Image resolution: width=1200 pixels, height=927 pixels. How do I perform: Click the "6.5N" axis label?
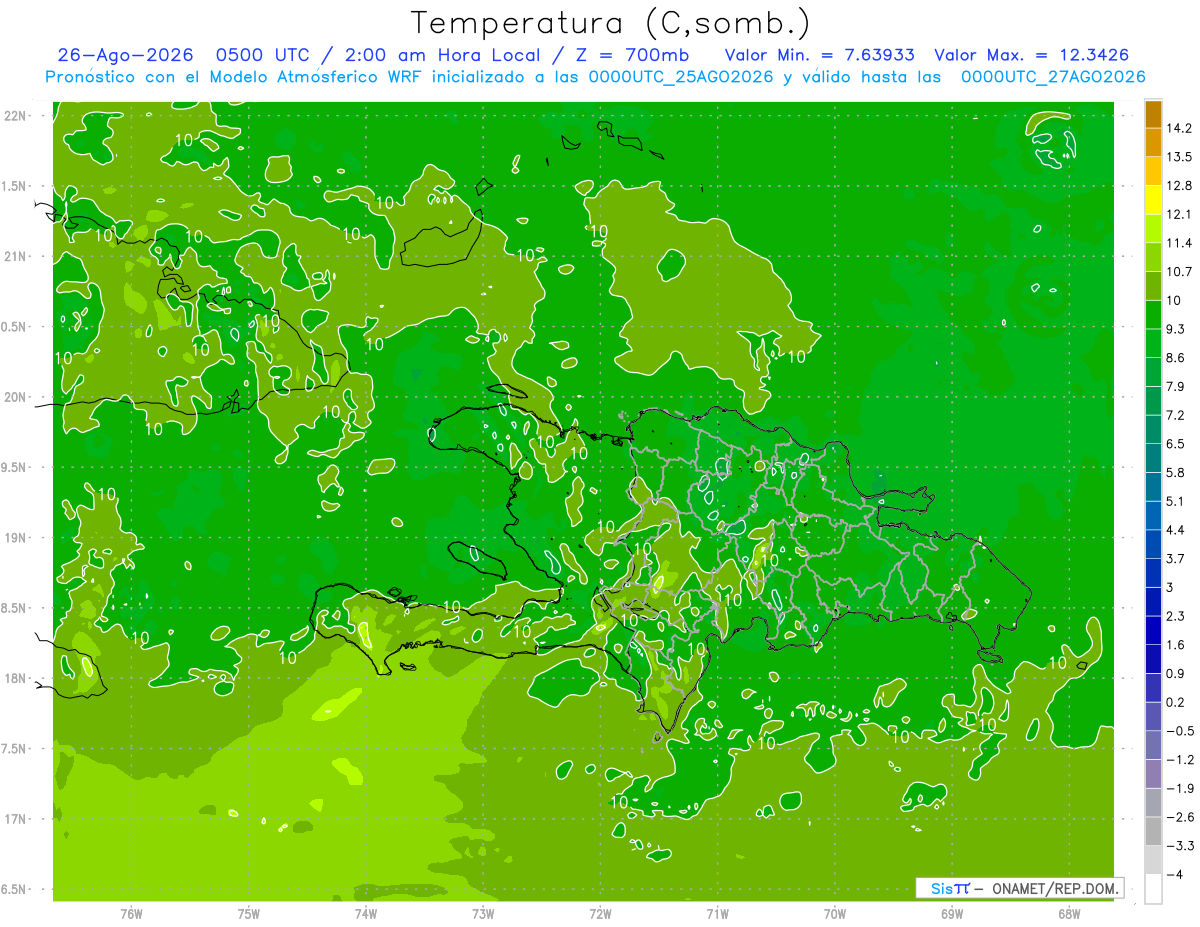pyautogui.click(x=14, y=890)
